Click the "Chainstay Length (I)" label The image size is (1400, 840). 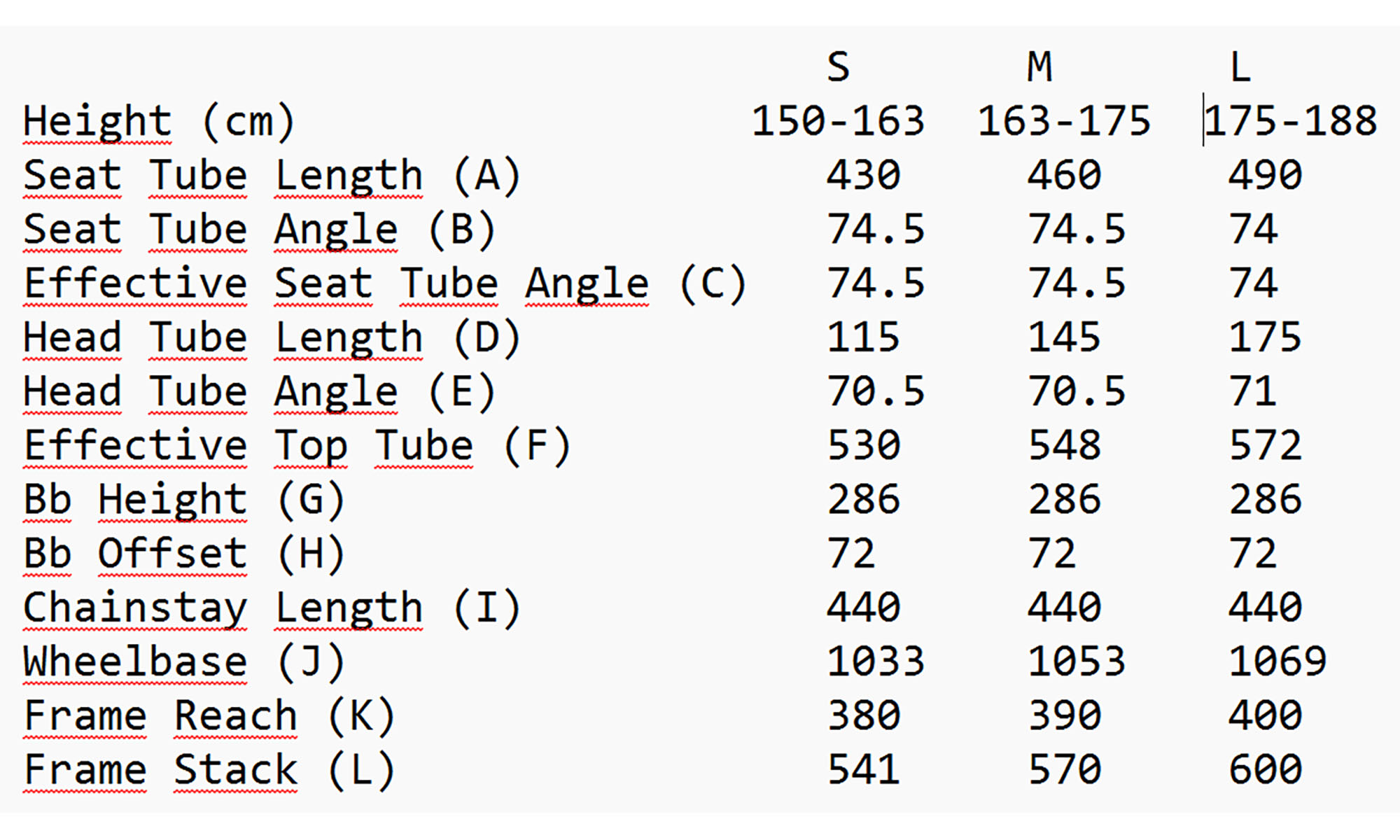(272, 608)
